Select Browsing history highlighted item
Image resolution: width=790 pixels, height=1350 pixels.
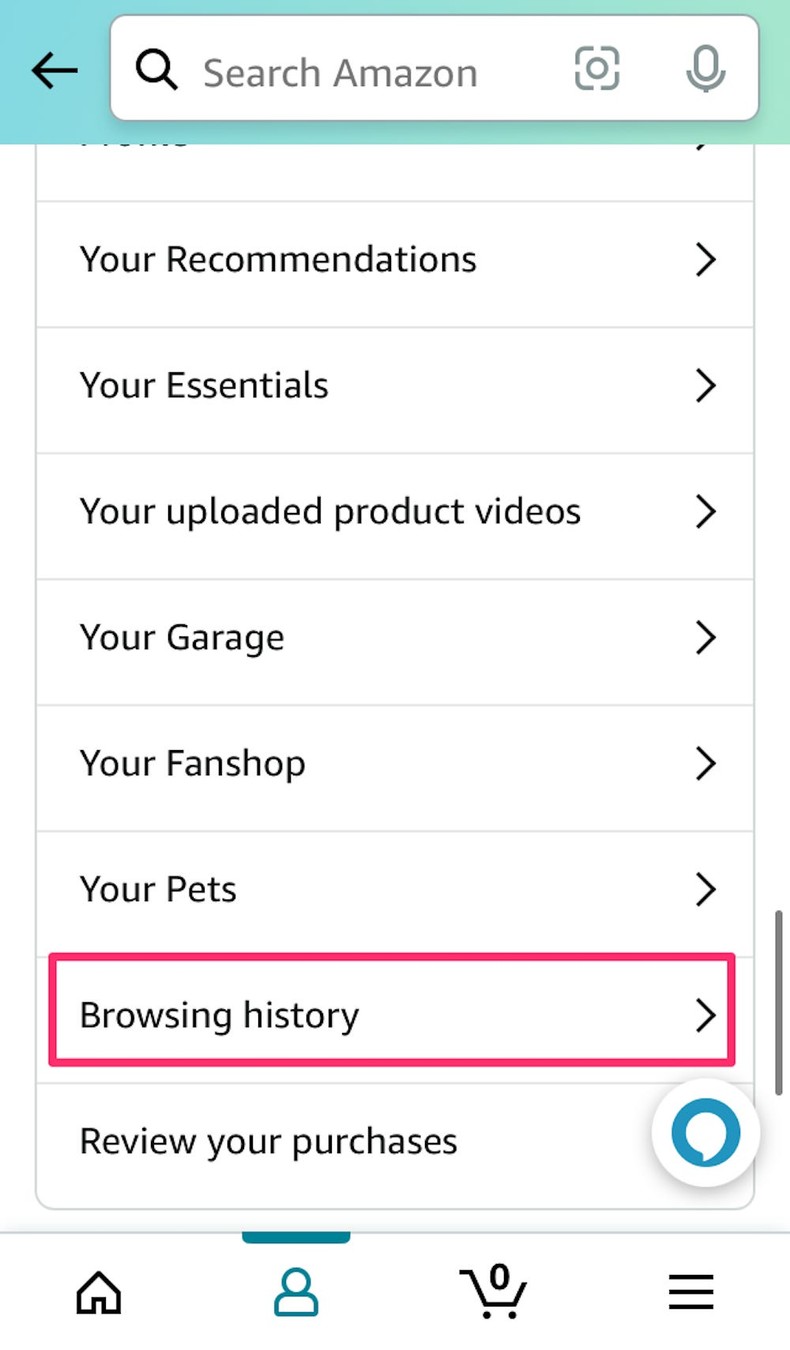(395, 1014)
